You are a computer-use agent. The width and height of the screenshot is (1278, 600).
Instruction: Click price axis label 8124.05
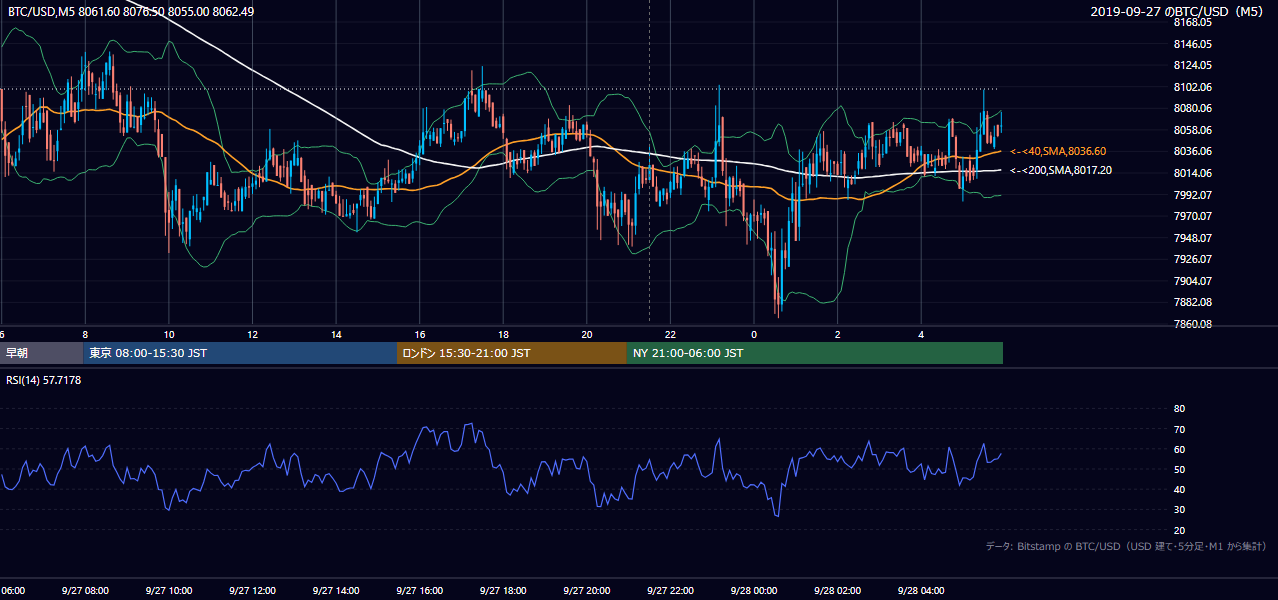tap(1192, 65)
